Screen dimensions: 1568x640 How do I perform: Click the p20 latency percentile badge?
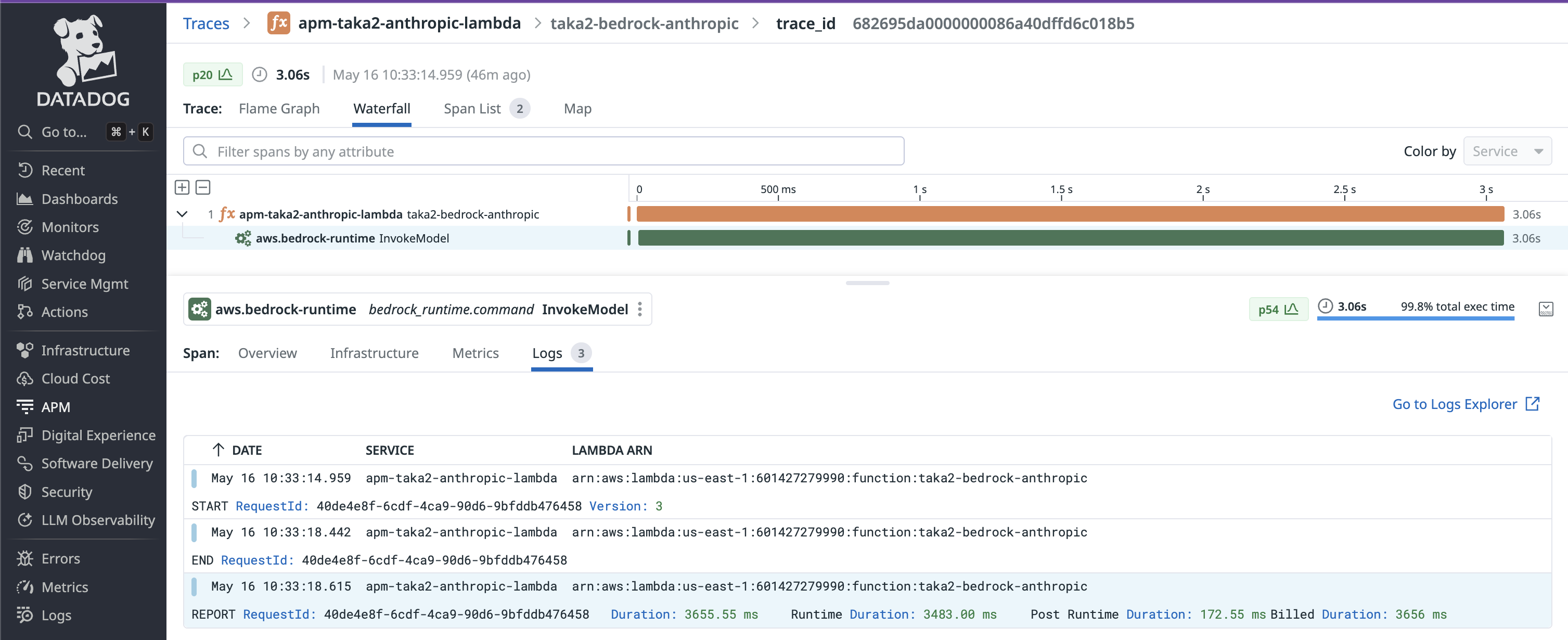[212, 74]
